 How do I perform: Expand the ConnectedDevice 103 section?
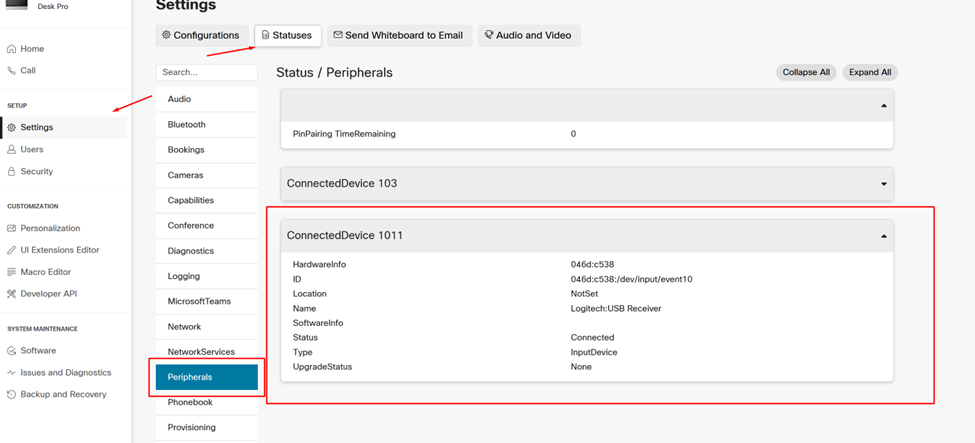(x=883, y=184)
